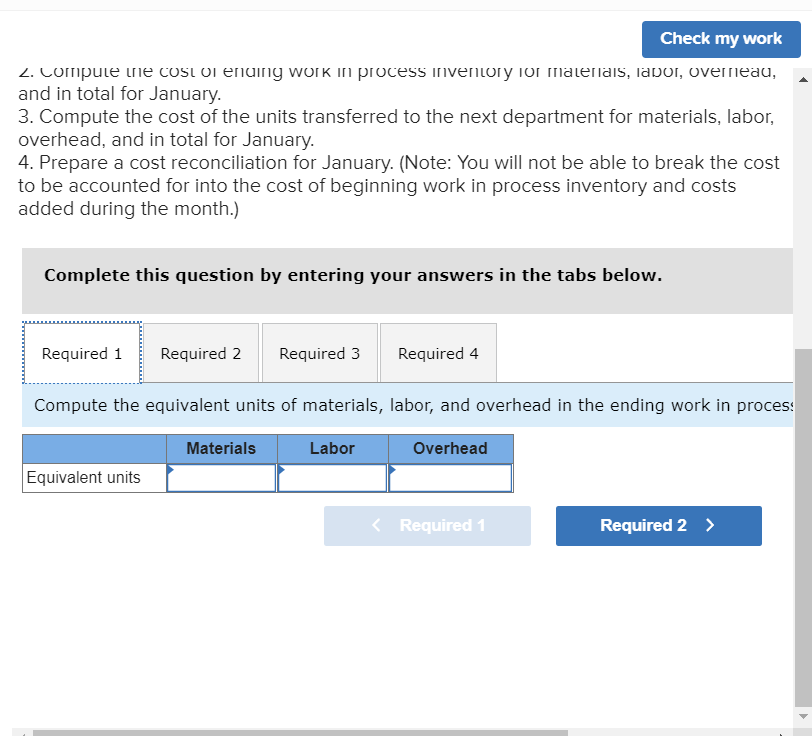Switch to the Required 1 tab

tap(82, 353)
